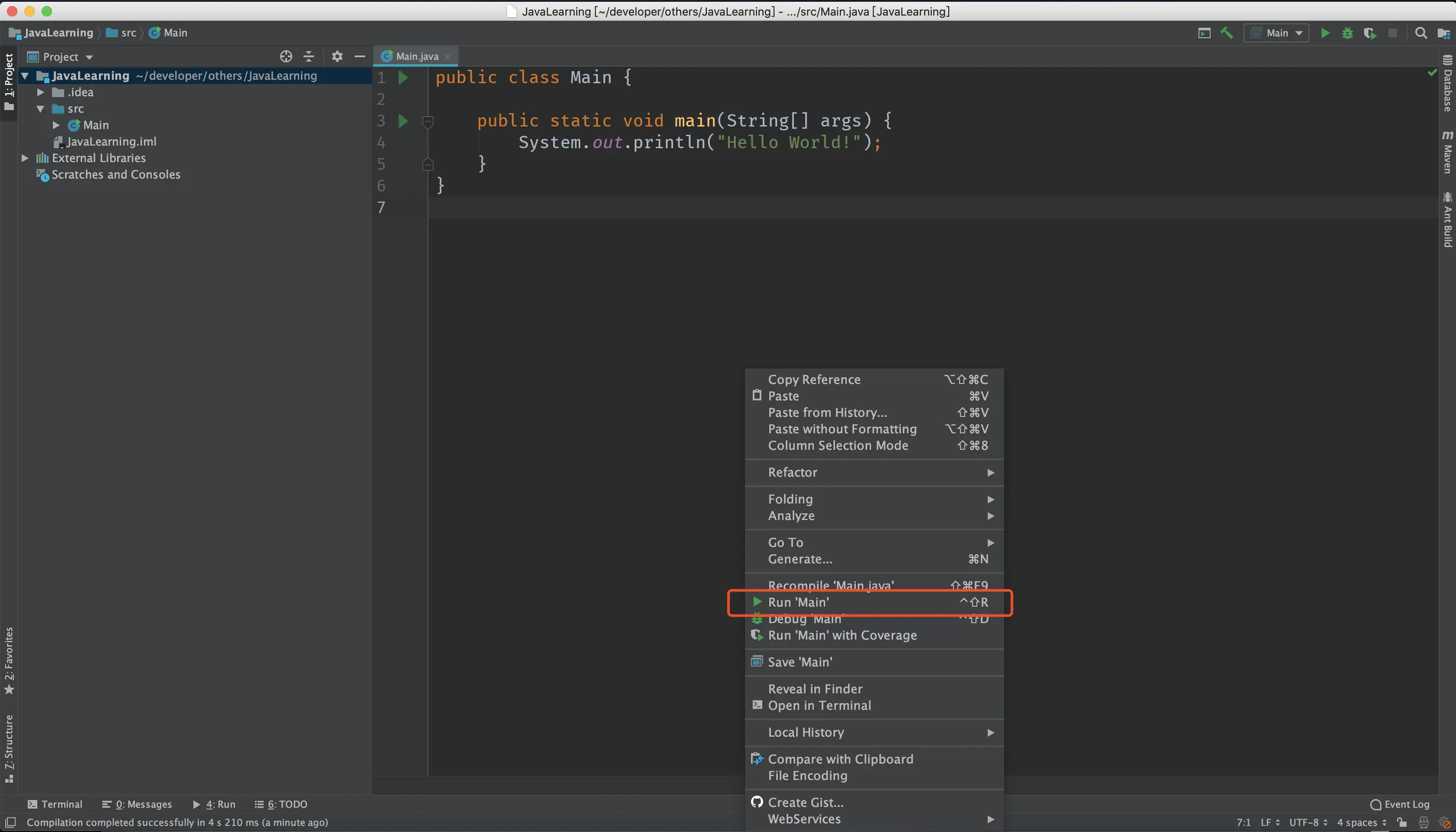The height and width of the screenshot is (832, 1456).
Task: Select the Main.java editor tab
Action: (417, 57)
